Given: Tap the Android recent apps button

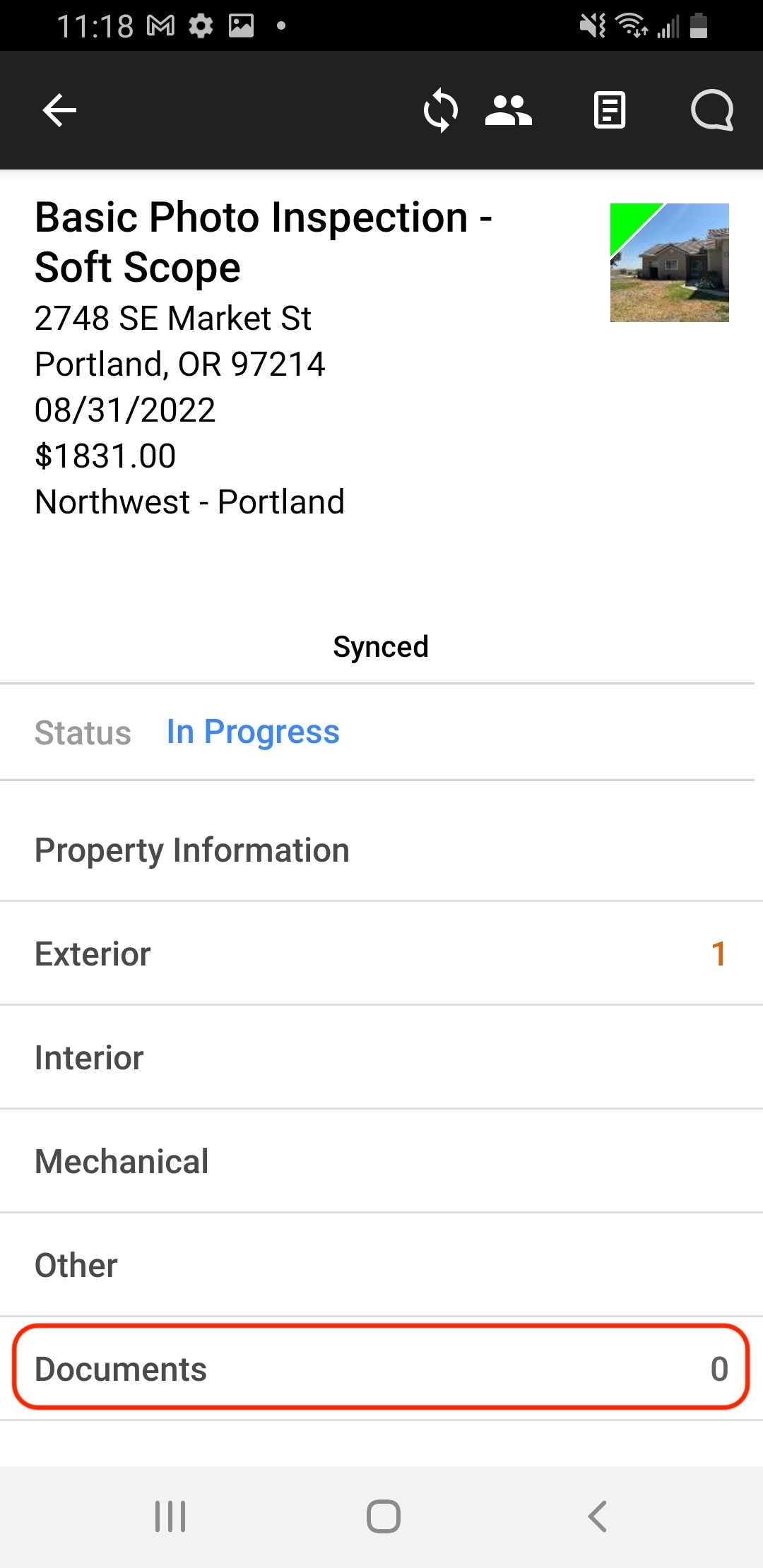Looking at the screenshot, I should point(170,1516).
